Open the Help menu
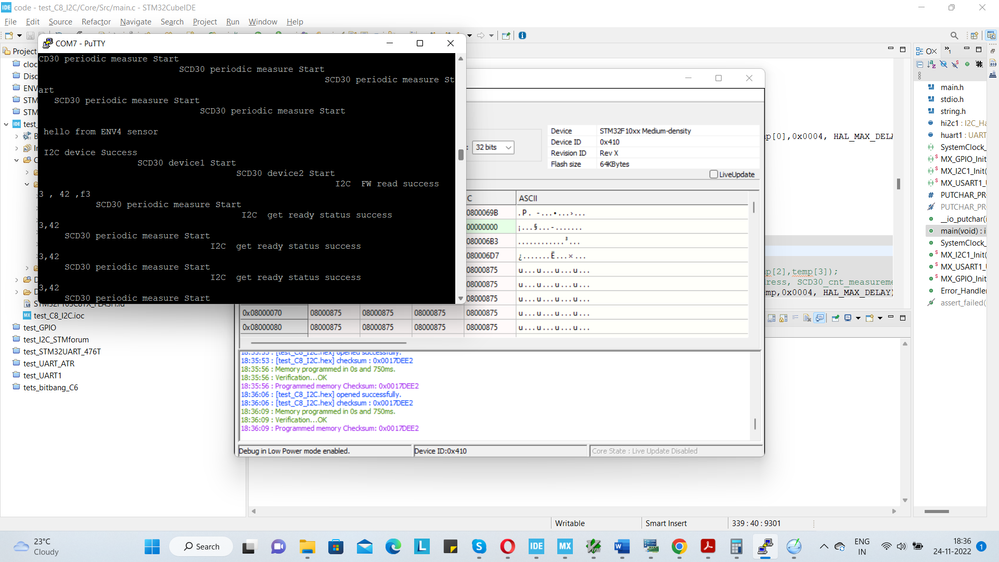This screenshot has width=999, height=562. pyautogui.click(x=295, y=22)
